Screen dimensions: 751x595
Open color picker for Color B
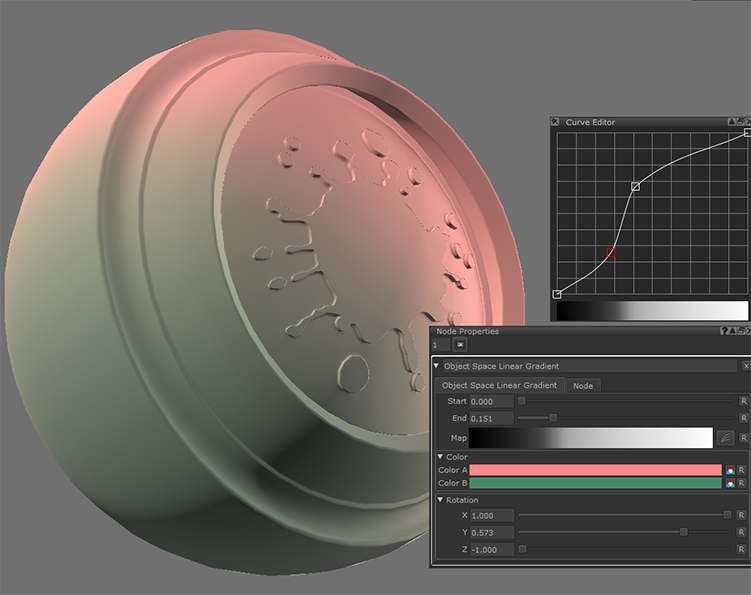[x=731, y=483]
